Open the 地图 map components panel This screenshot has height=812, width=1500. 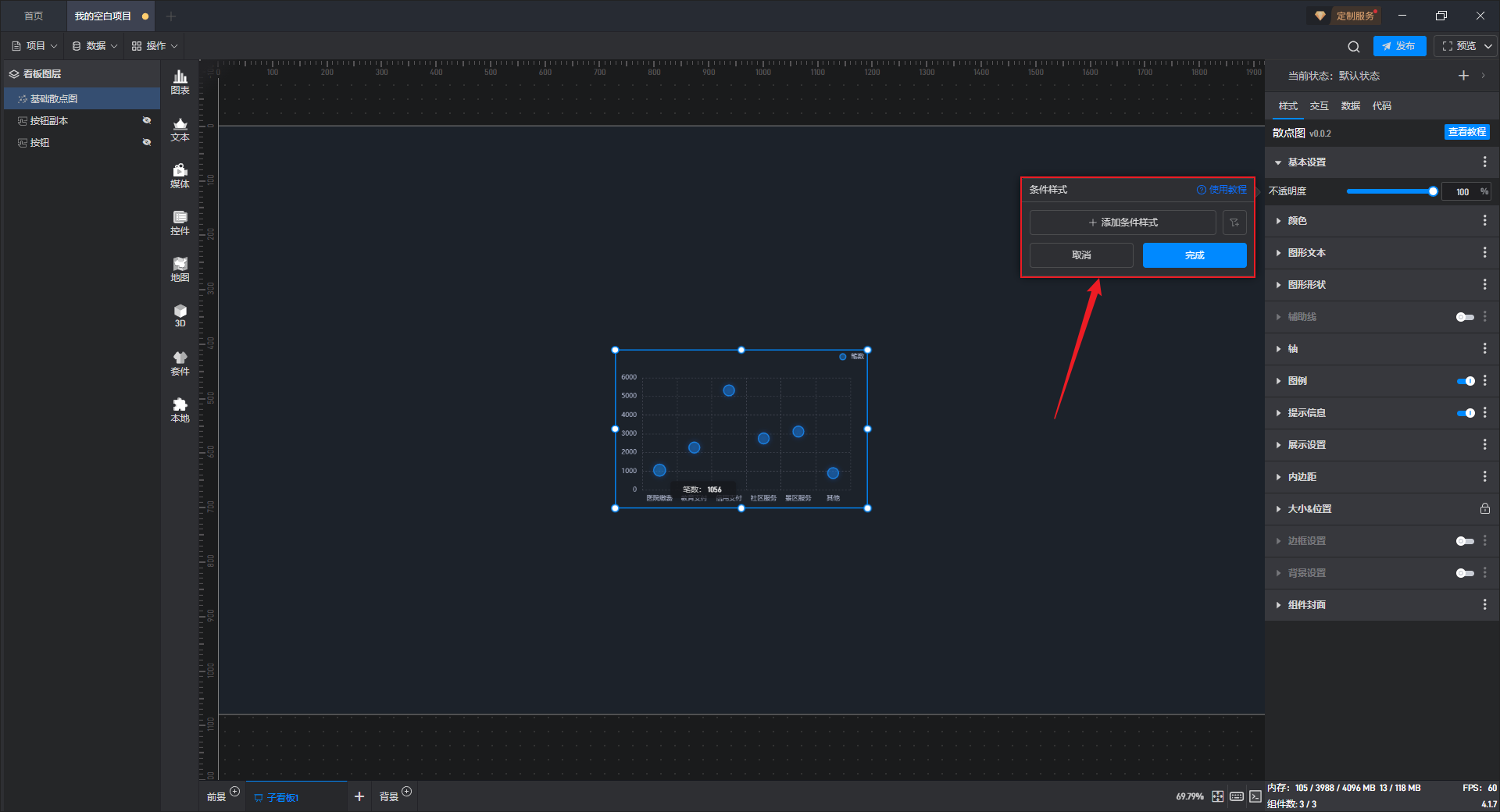(180, 269)
